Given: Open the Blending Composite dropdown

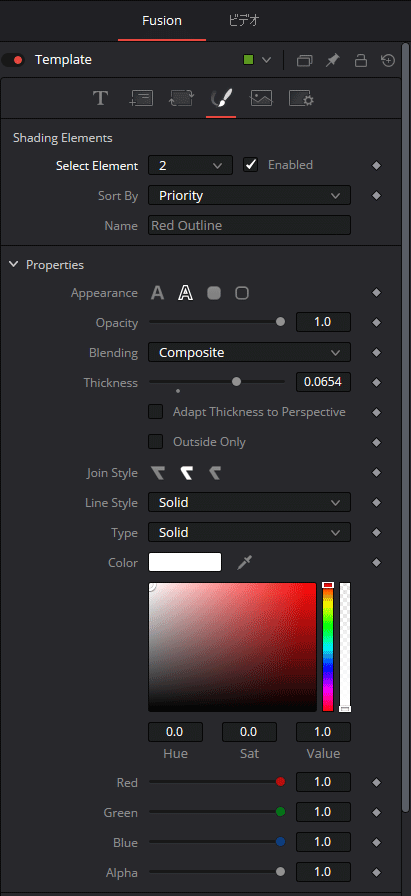Looking at the screenshot, I should click(249, 353).
